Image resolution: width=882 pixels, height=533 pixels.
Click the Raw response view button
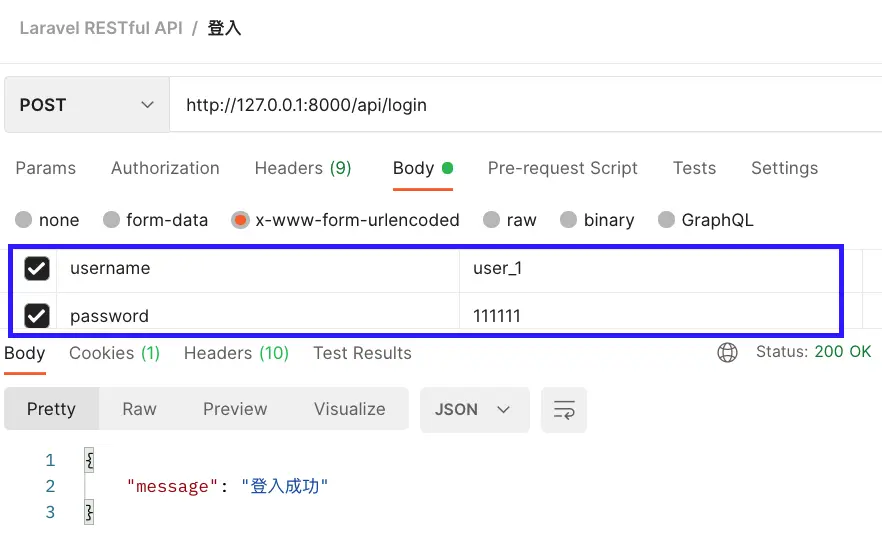(x=139, y=409)
